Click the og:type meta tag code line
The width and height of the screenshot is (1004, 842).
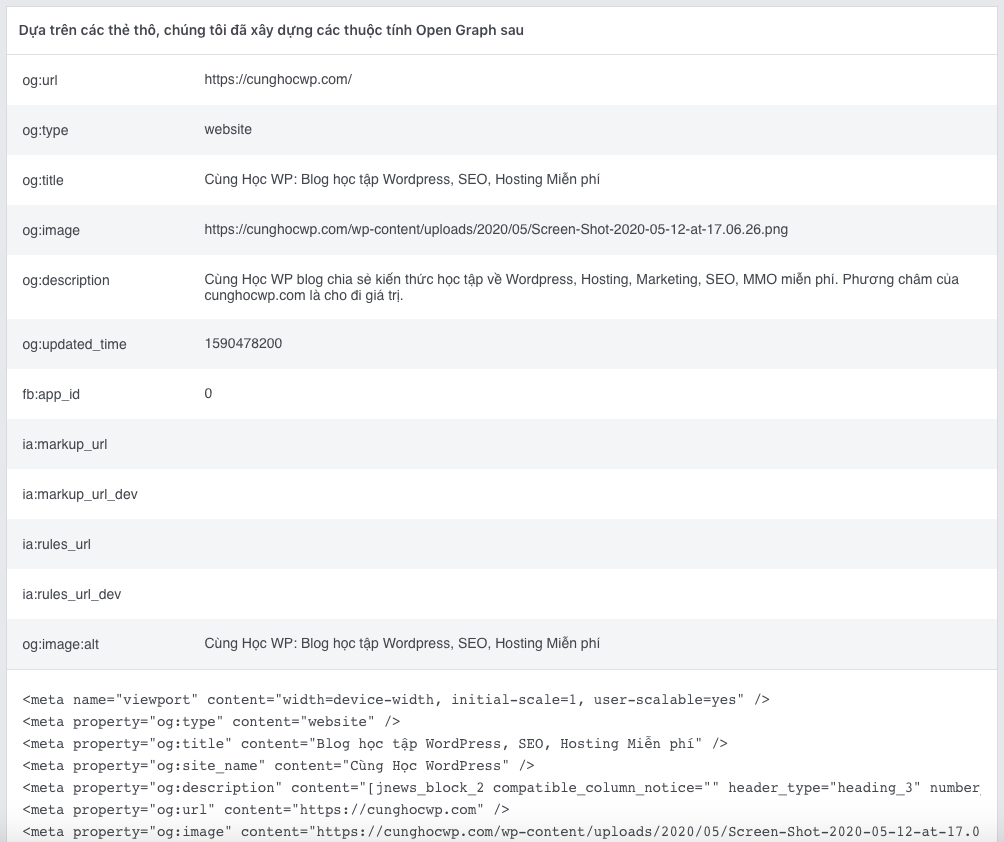tap(211, 722)
